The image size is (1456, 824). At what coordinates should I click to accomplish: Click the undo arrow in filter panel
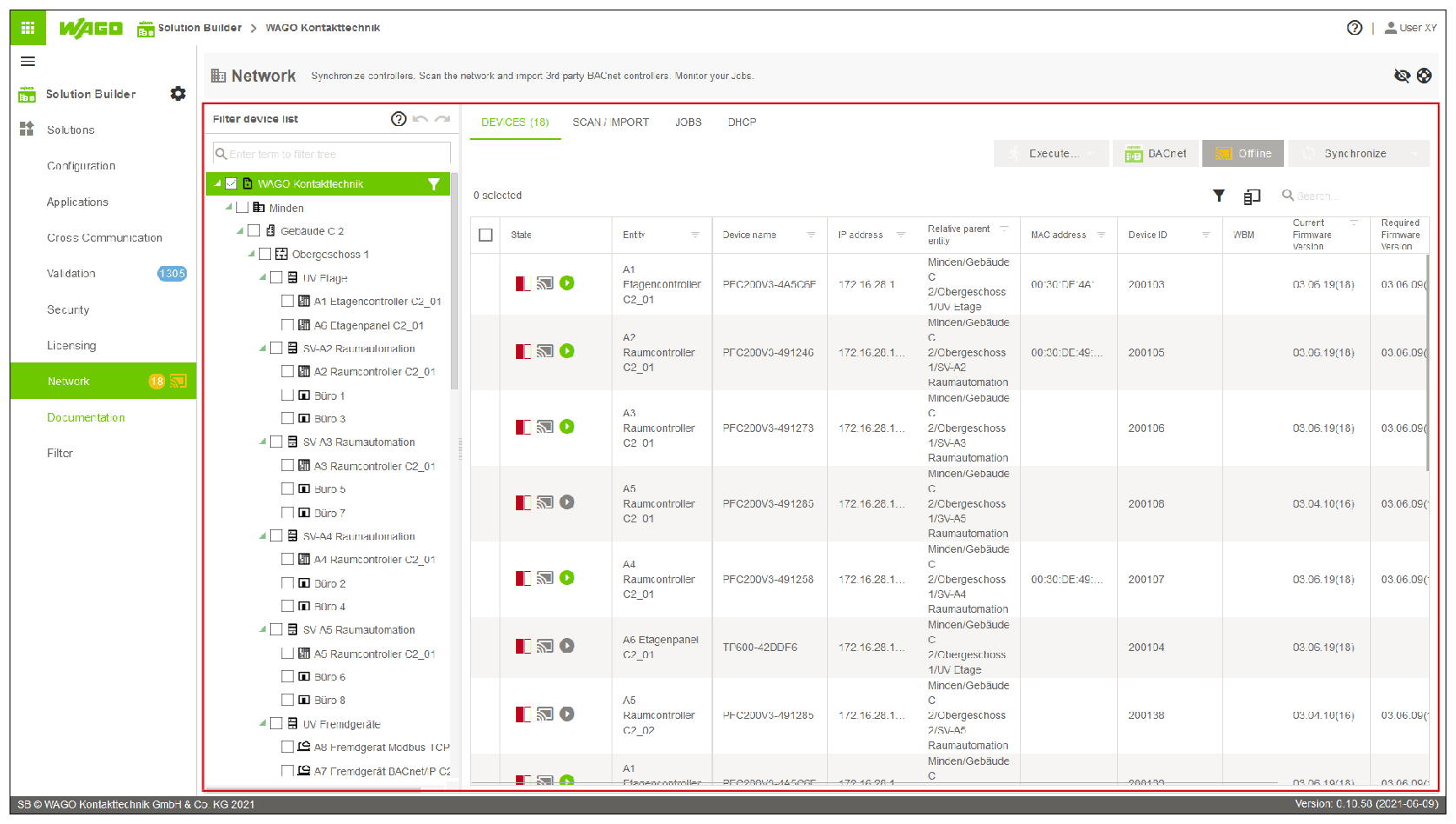click(420, 119)
